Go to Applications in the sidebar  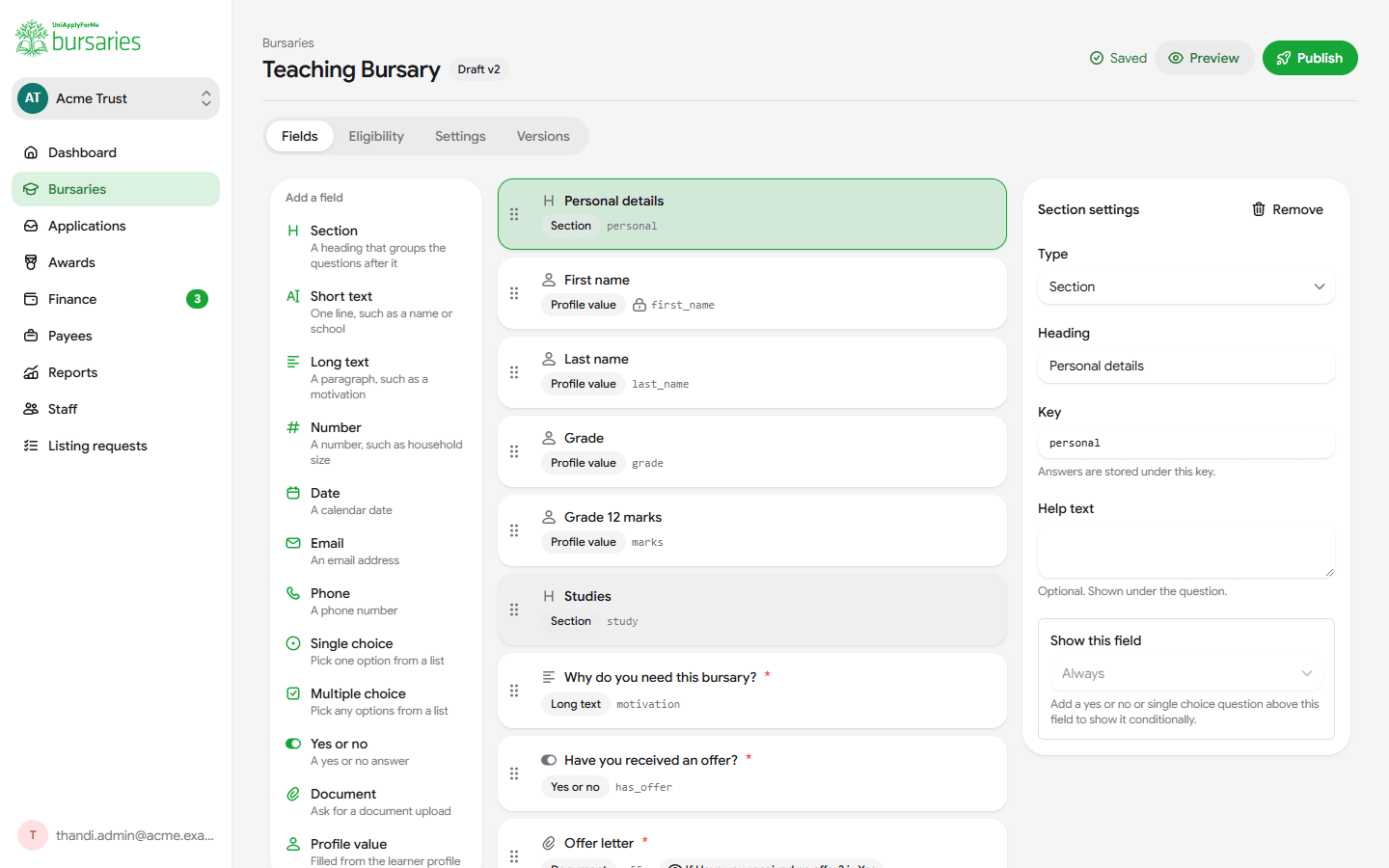(116, 226)
